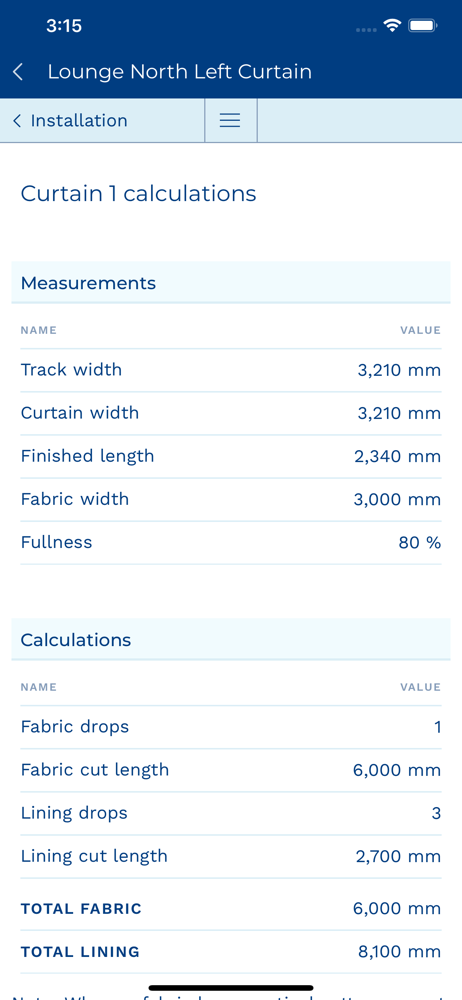
Task: Tap the TOTAL LINING value 8,100 mm
Action: pyautogui.click(x=399, y=952)
